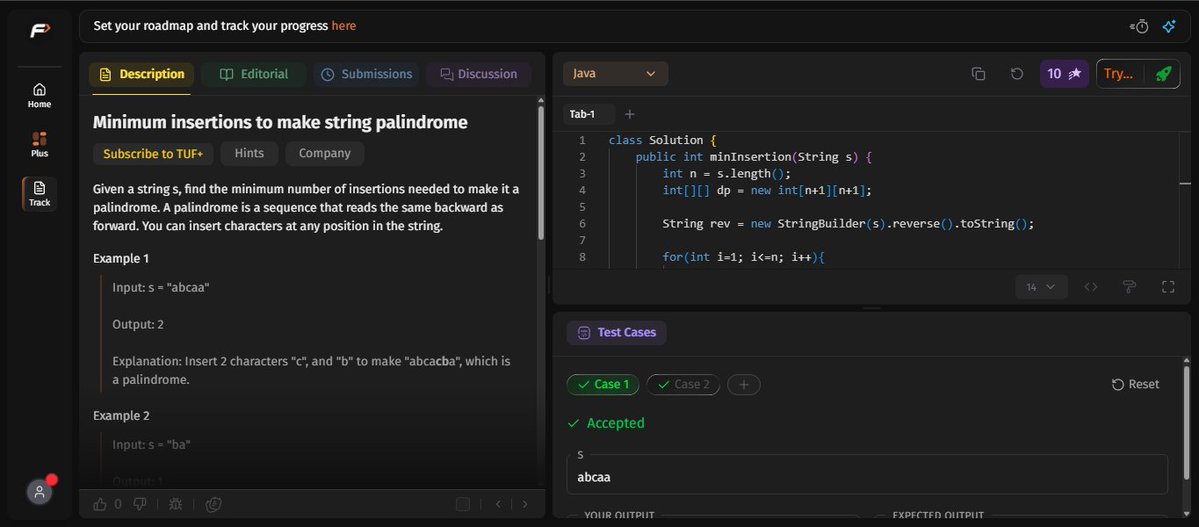This screenshot has width=1199, height=527.
Task: Toggle fullscreen editor mode
Action: (1168, 287)
